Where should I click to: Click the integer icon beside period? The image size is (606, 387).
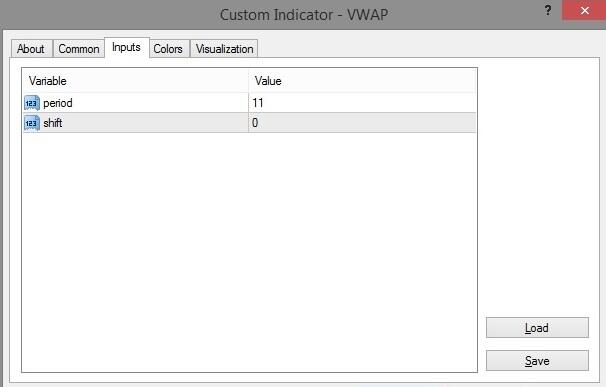point(32,103)
